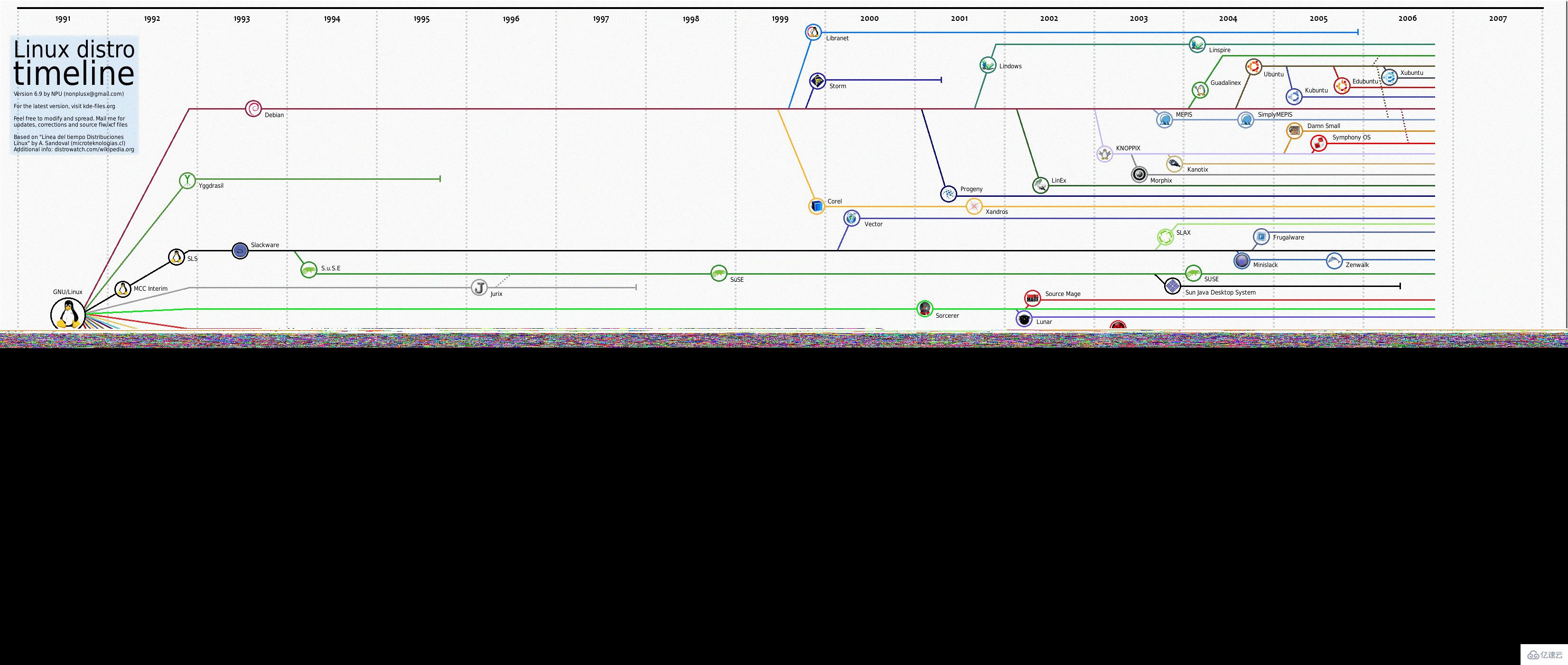The height and width of the screenshot is (665, 1568).
Task: Select the SuSE 1998 chameleon icon
Action: [x=719, y=273]
